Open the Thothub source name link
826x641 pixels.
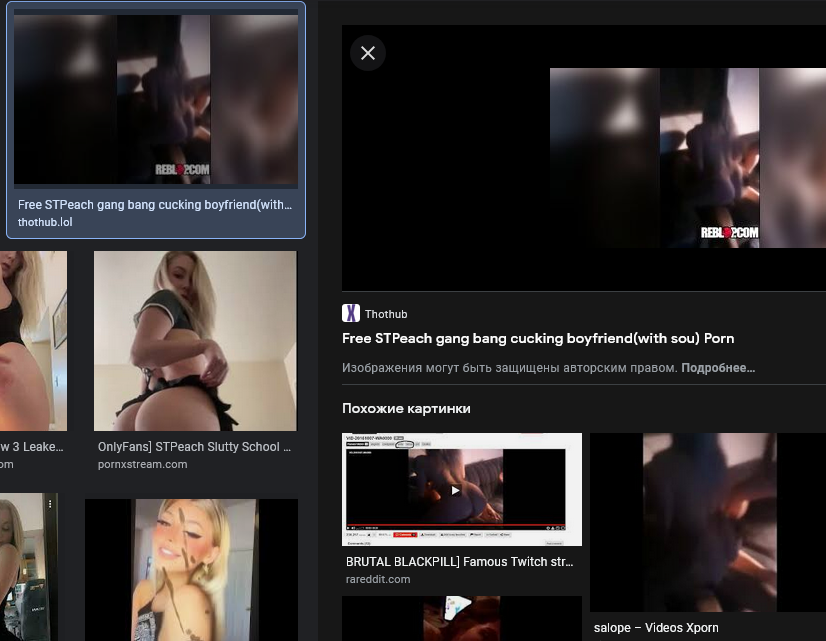pos(386,314)
